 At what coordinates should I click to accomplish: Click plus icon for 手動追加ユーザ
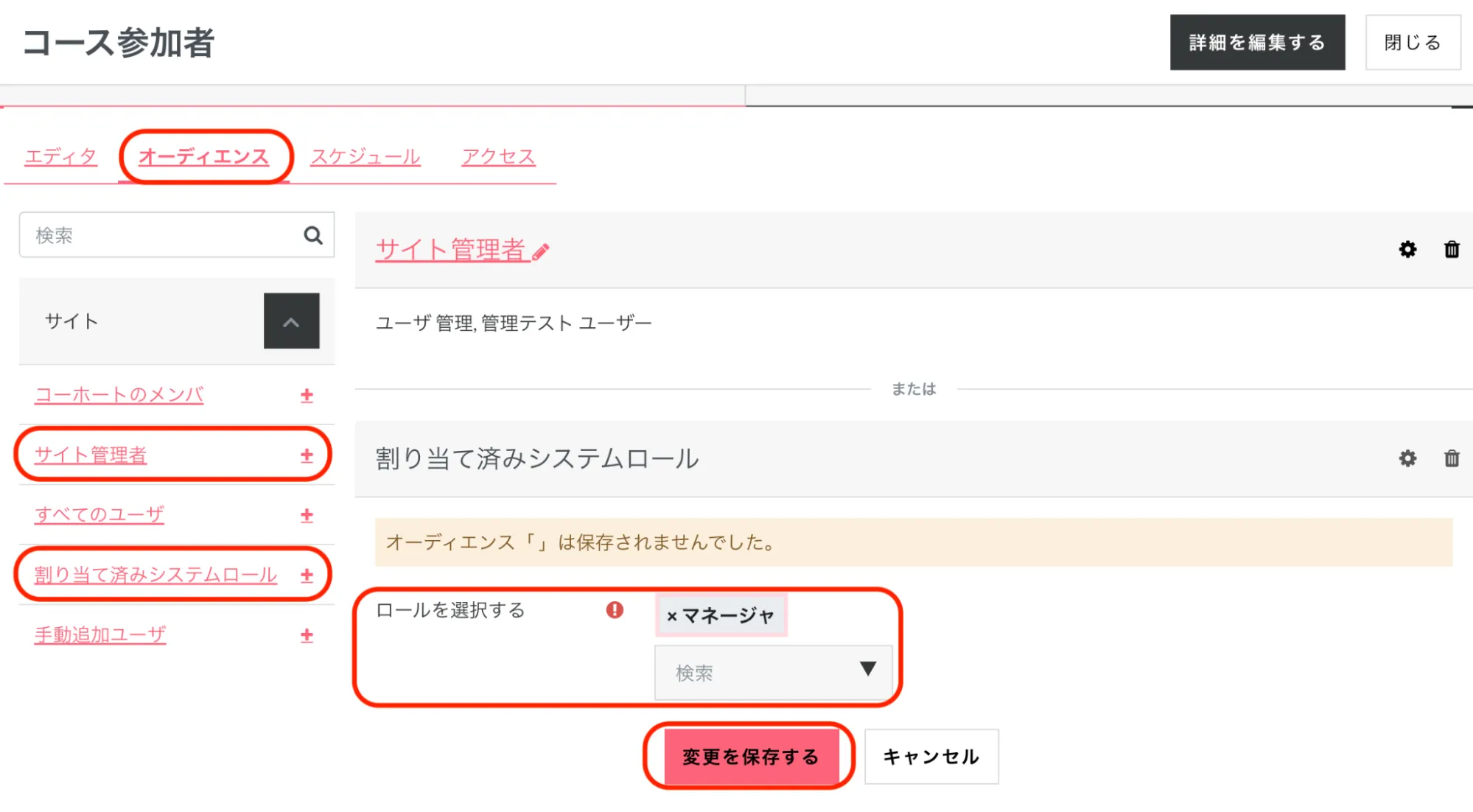tap(307, 635)
